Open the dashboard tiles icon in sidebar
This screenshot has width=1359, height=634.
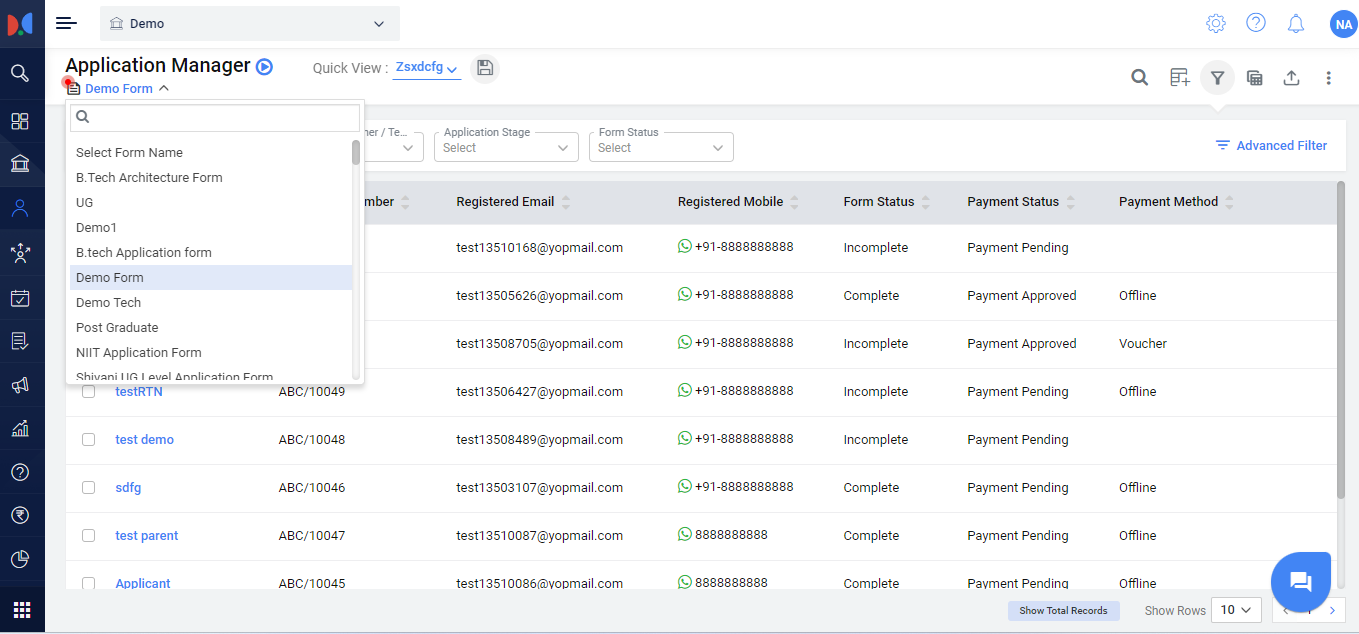(x=20, y=121)
